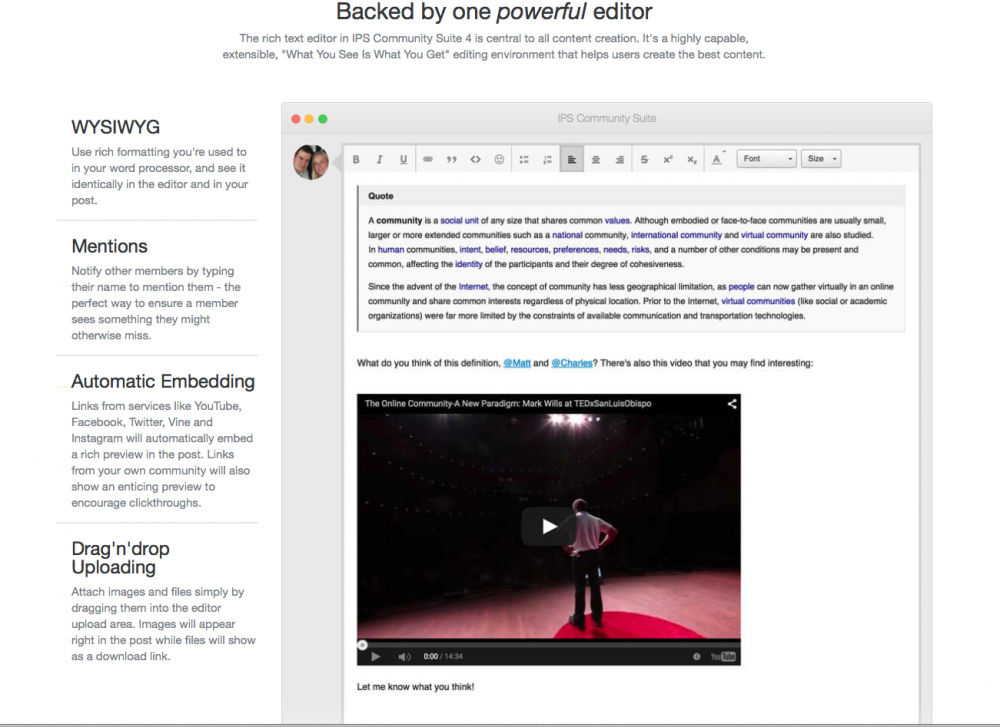The image size is (1000, 727).
Task: Click the virtual community link in the quote
Action: tap(775, 234)
